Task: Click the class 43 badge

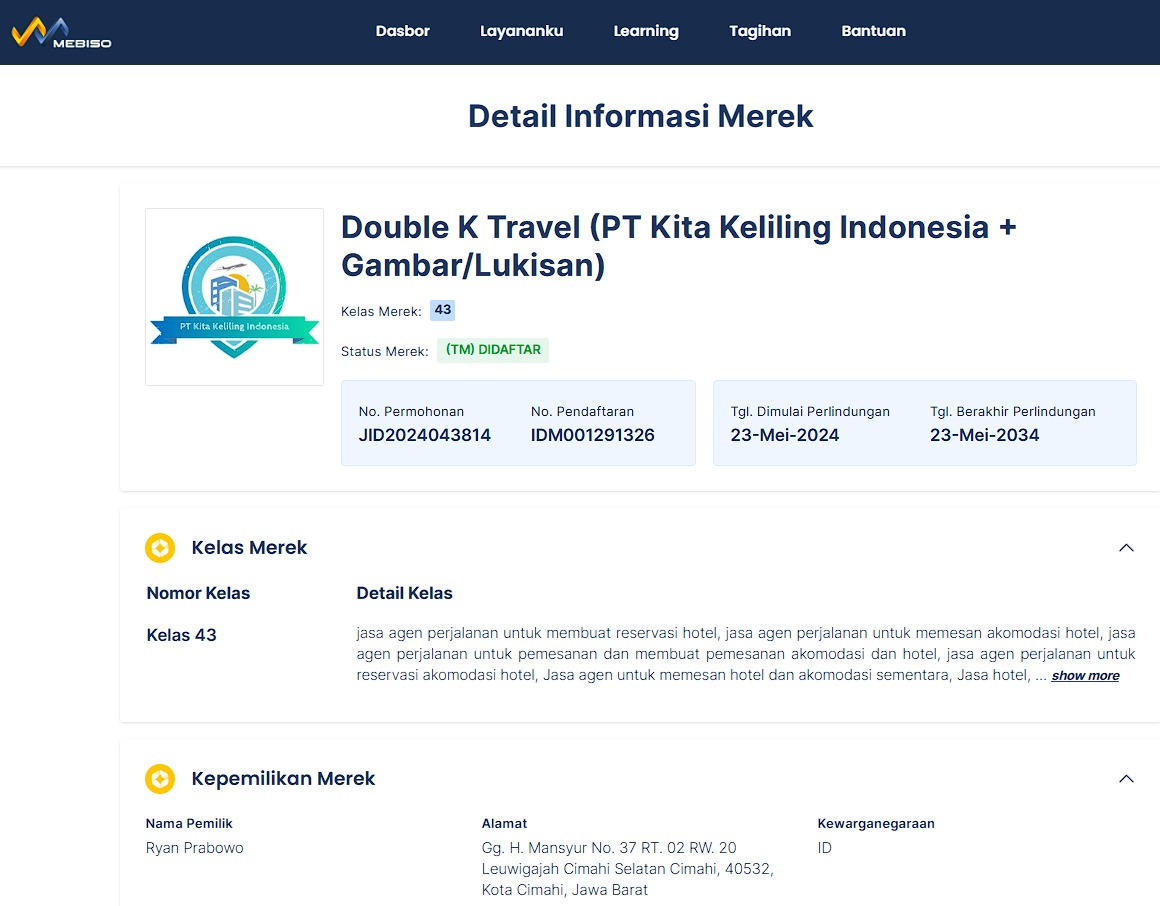Action: (x=442, y=310)
